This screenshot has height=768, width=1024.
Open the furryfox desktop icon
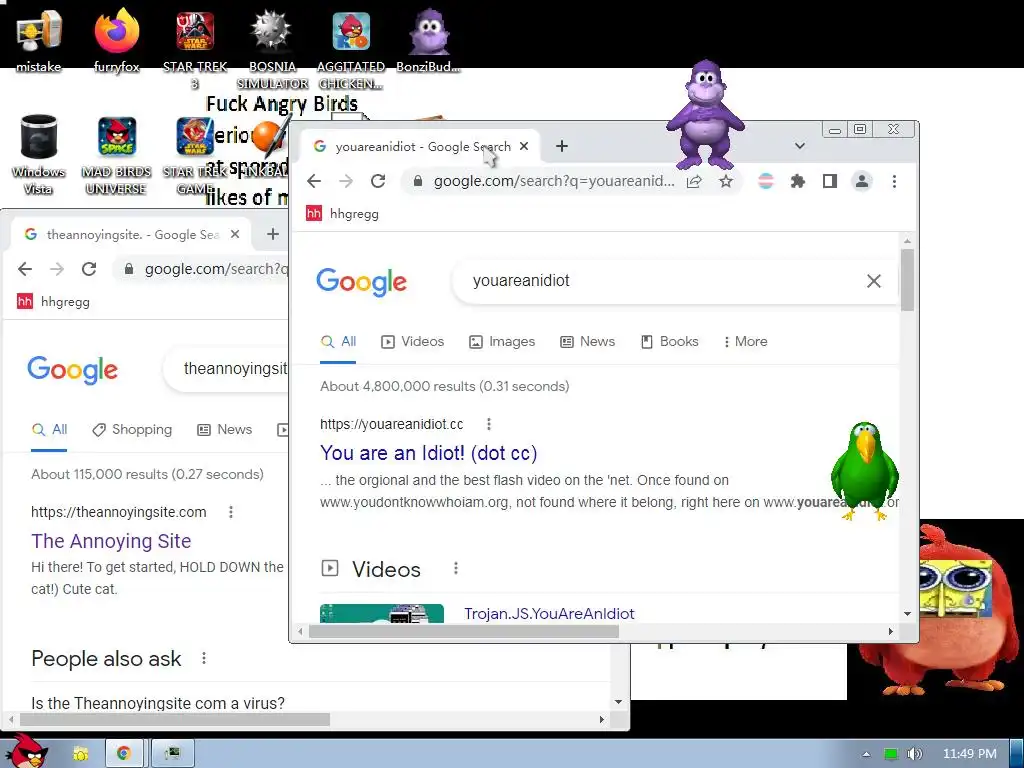pyautogui.click(x=116, y=39)
